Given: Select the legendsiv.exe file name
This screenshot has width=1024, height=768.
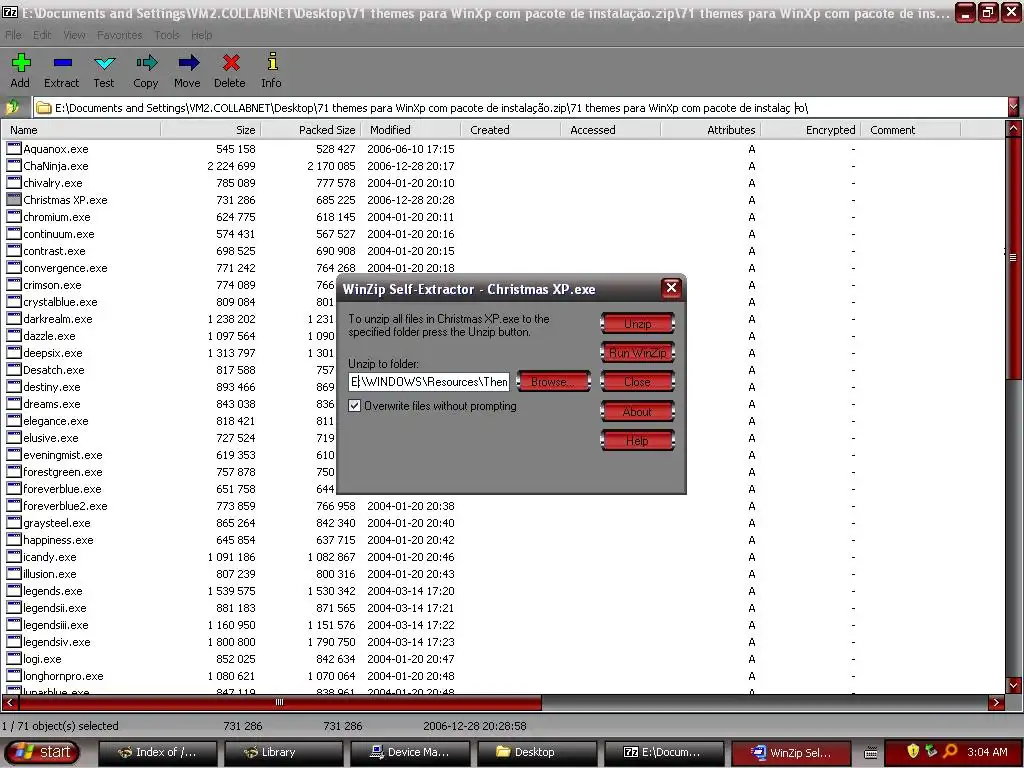Looking at the screenshot, I should (57, 641).
